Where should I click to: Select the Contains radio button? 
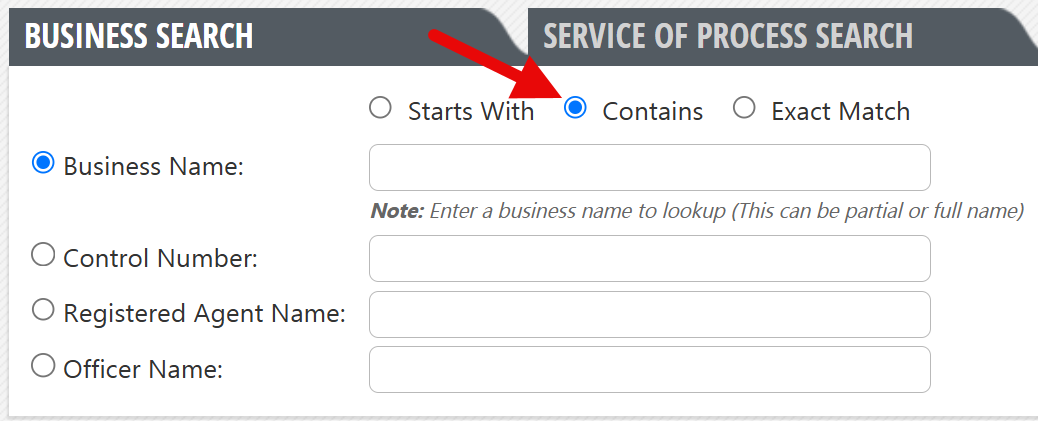(575, 107)
